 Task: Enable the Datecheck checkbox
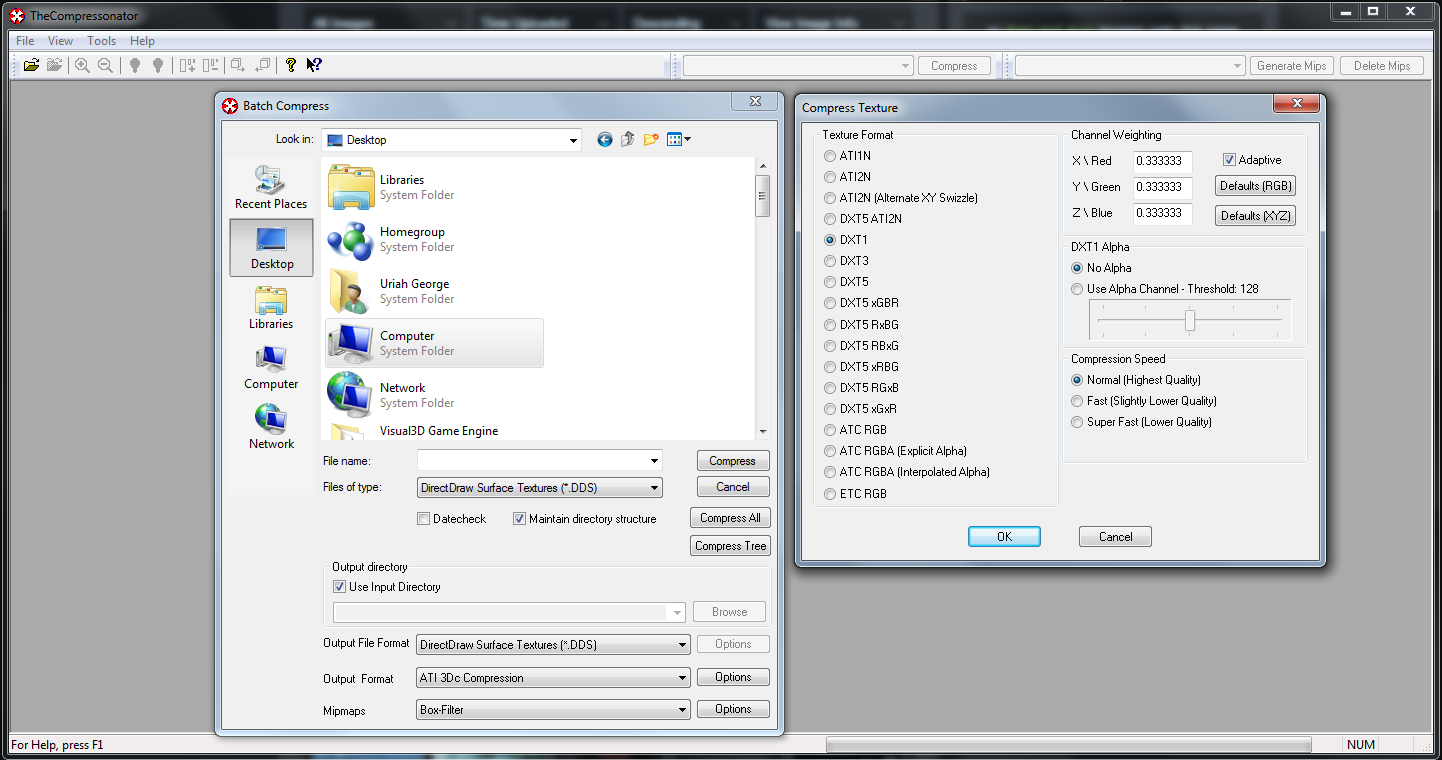click(424, 519)
